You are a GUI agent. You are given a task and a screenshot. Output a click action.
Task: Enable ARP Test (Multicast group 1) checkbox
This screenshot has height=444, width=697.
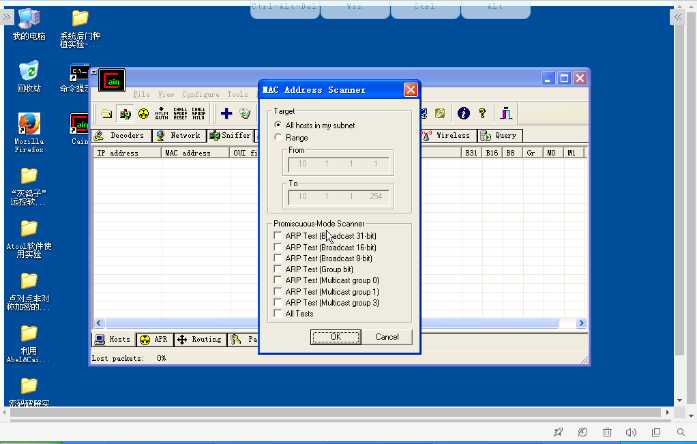tap(277, 292)
